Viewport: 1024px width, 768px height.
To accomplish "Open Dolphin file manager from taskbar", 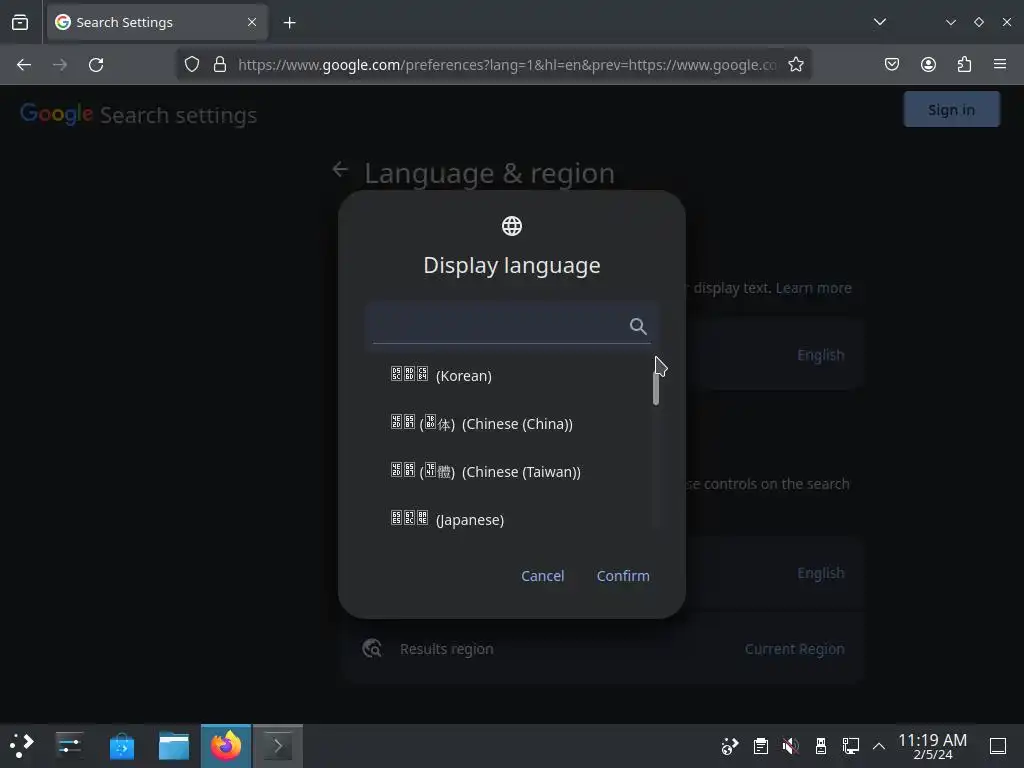I will [x=174, y=746].
